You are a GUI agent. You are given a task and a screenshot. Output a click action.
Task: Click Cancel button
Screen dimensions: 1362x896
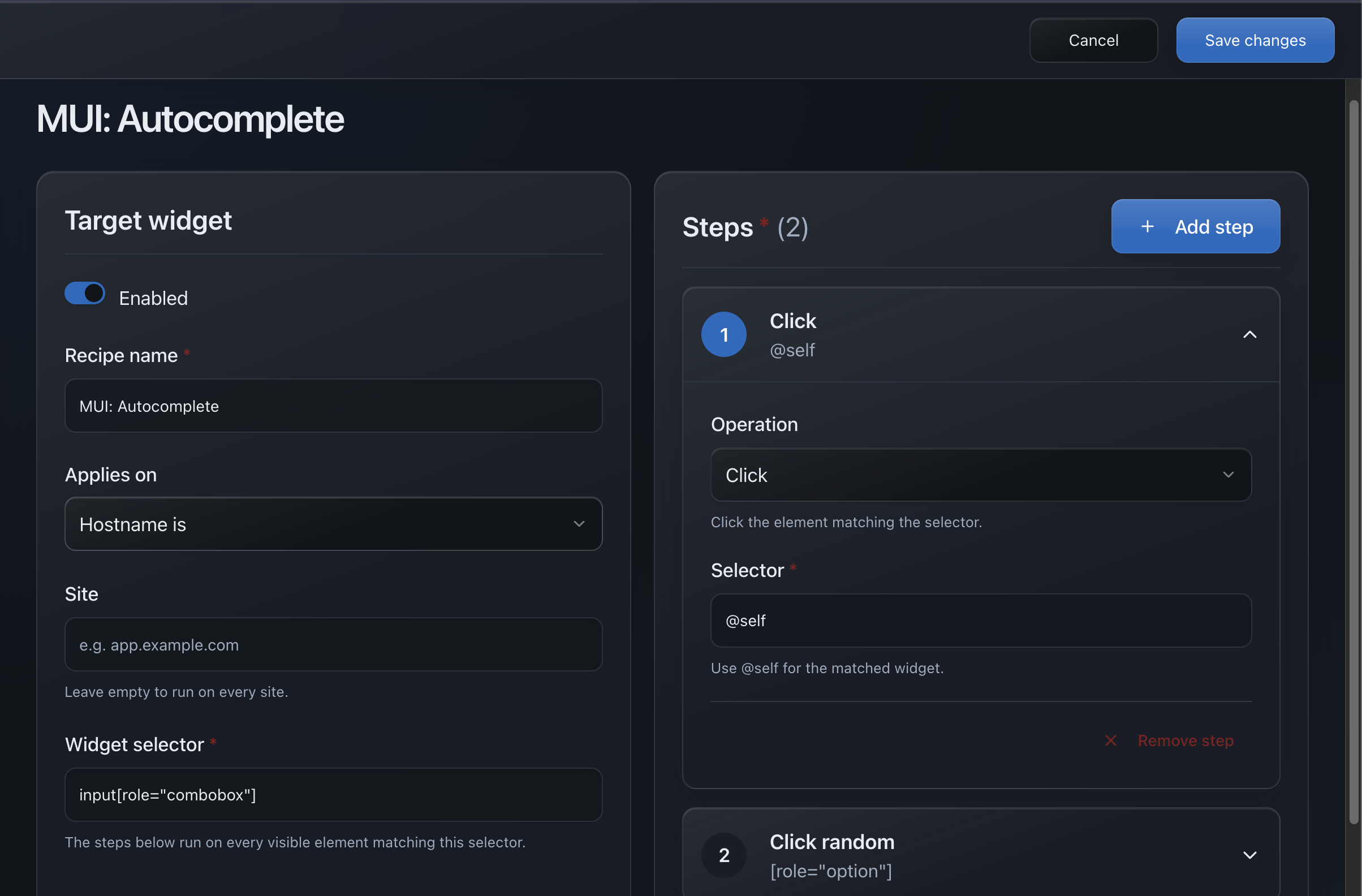(1093, 40)
